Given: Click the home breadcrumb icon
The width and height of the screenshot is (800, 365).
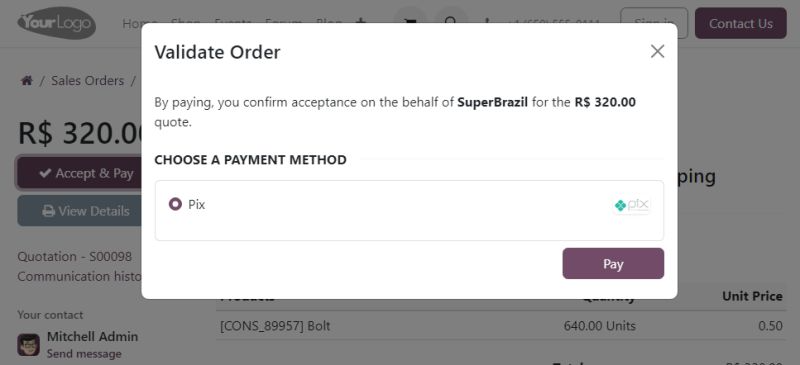Looking at the screenshot, I should pos(27,81).
